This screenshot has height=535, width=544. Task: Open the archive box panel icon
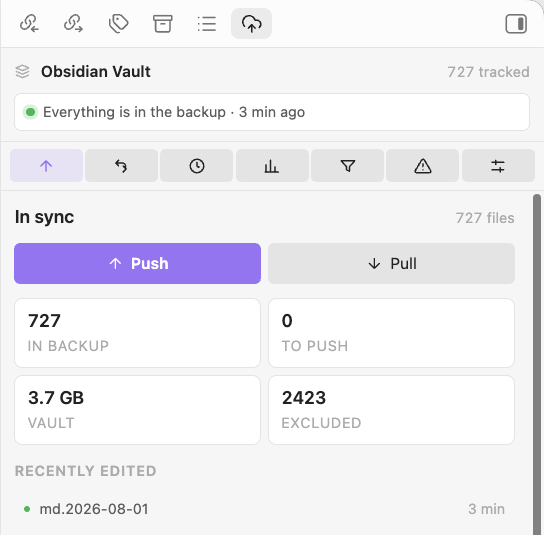click(163, 24)
